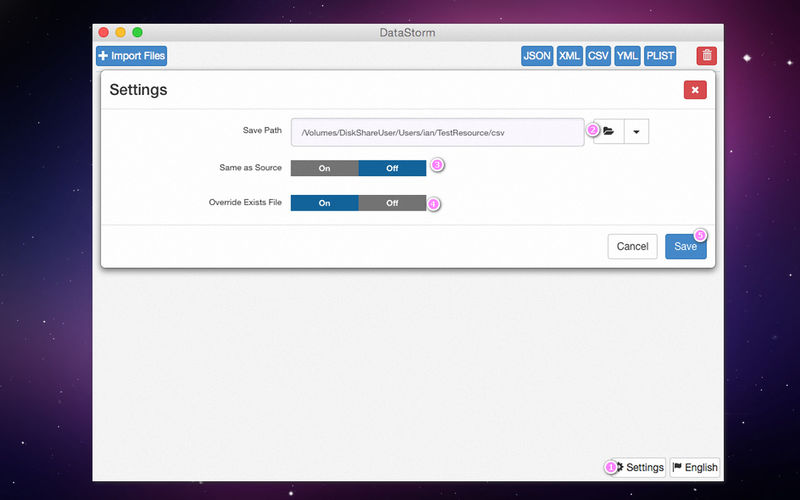Close the Settings dialog with red X
This screenshot has width=800, height=500.
coord(695,90)
